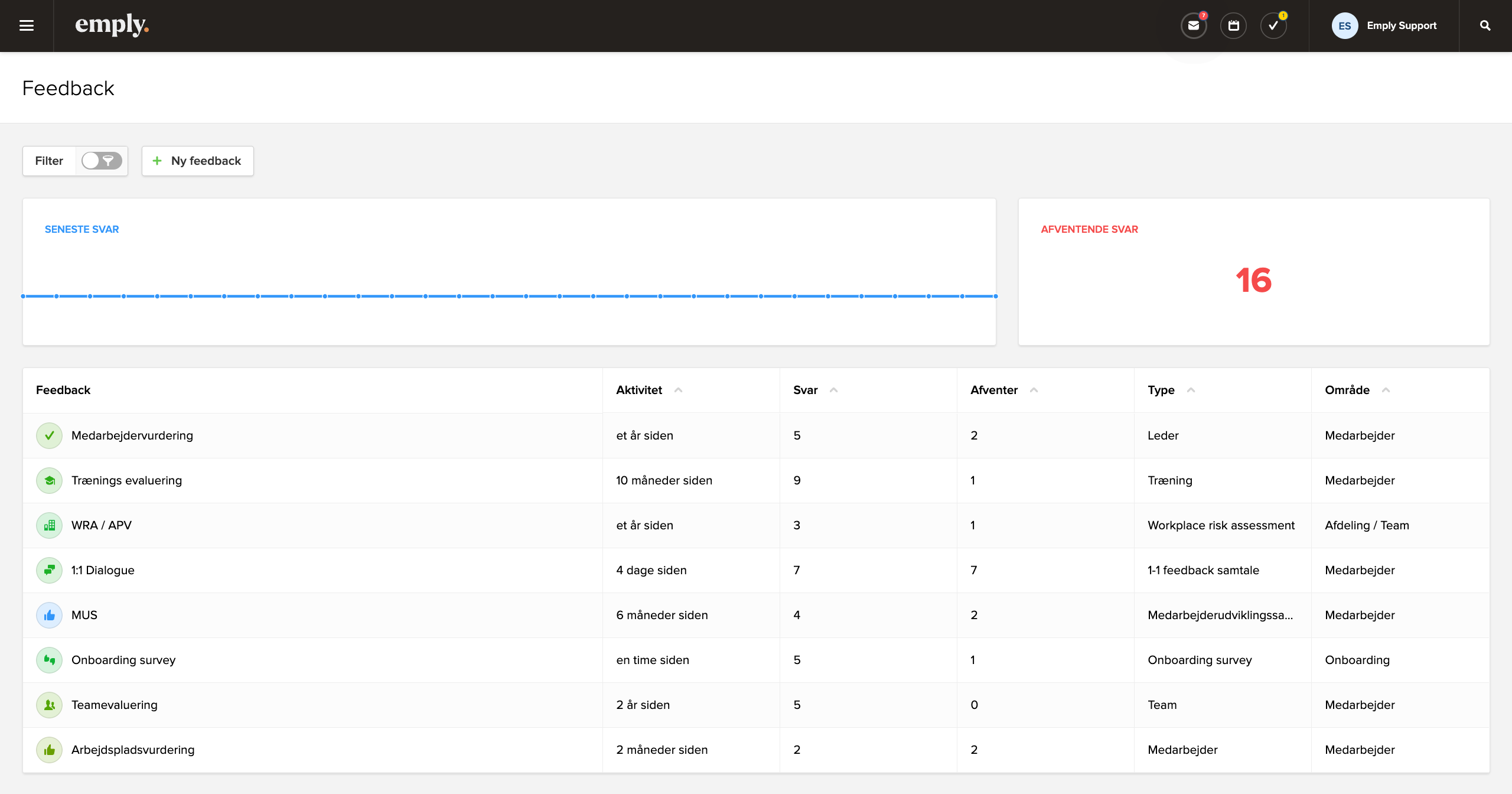This screenshot has height=794, width=1512.
Task: Sort table by Type column arrow
Action: click(1191, 390)
